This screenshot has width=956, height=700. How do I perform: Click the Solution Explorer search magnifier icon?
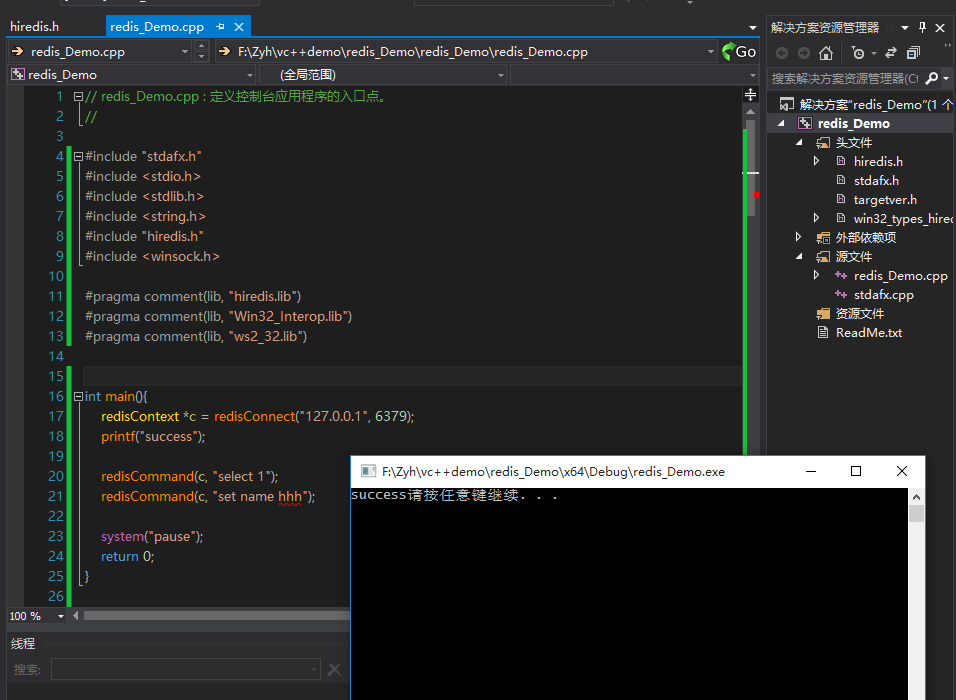pos(932,78)
